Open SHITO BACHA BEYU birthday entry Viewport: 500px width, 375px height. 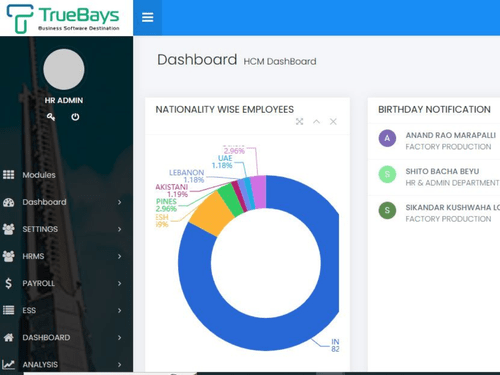(442, 171)
